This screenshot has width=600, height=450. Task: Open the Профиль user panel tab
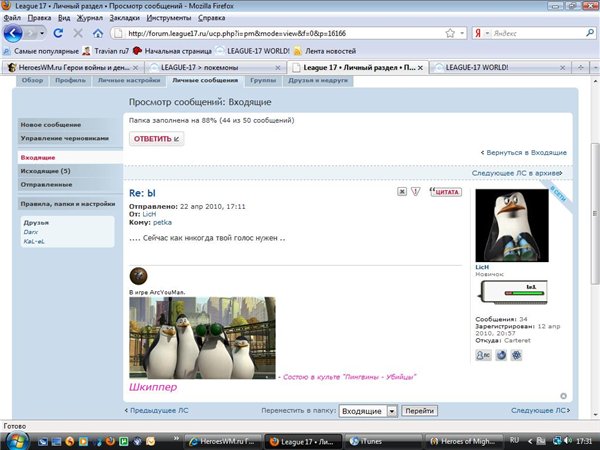(70, 80)
